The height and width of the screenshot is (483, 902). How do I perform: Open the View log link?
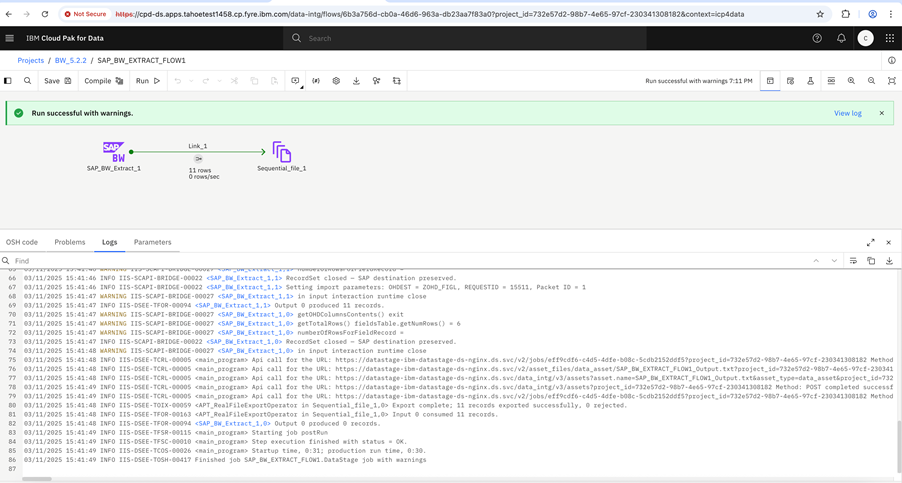(x=847, y=113)
